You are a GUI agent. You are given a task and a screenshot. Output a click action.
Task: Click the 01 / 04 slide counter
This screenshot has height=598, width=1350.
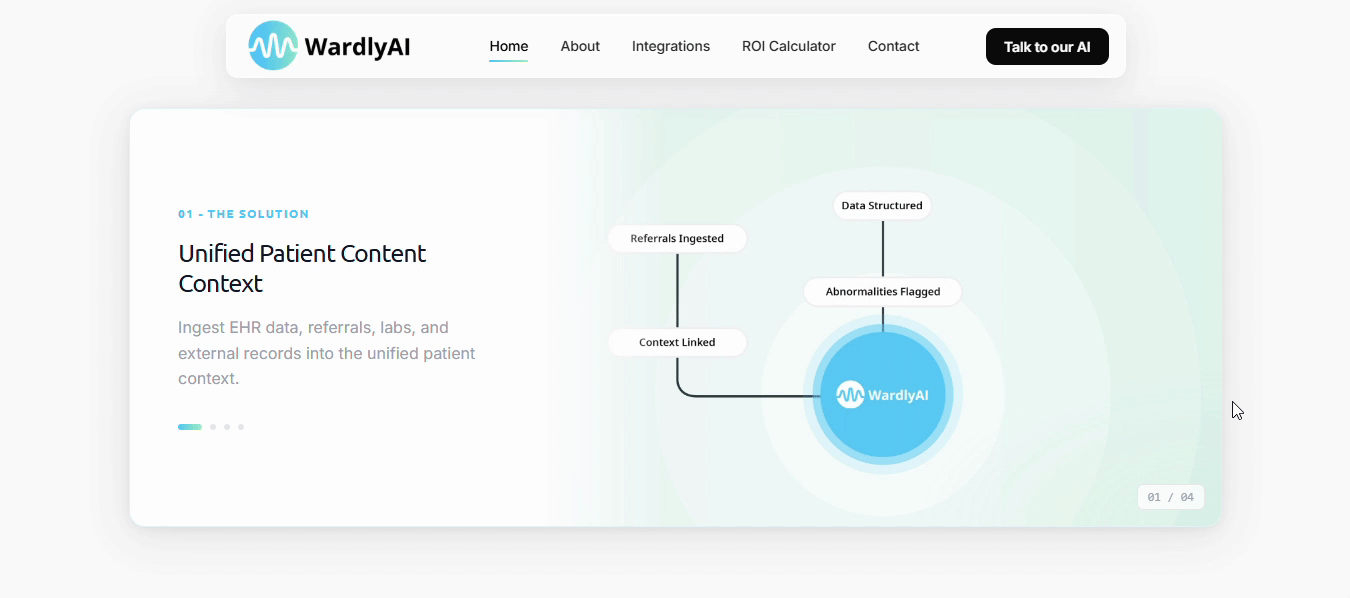[x=1170, y=497]
